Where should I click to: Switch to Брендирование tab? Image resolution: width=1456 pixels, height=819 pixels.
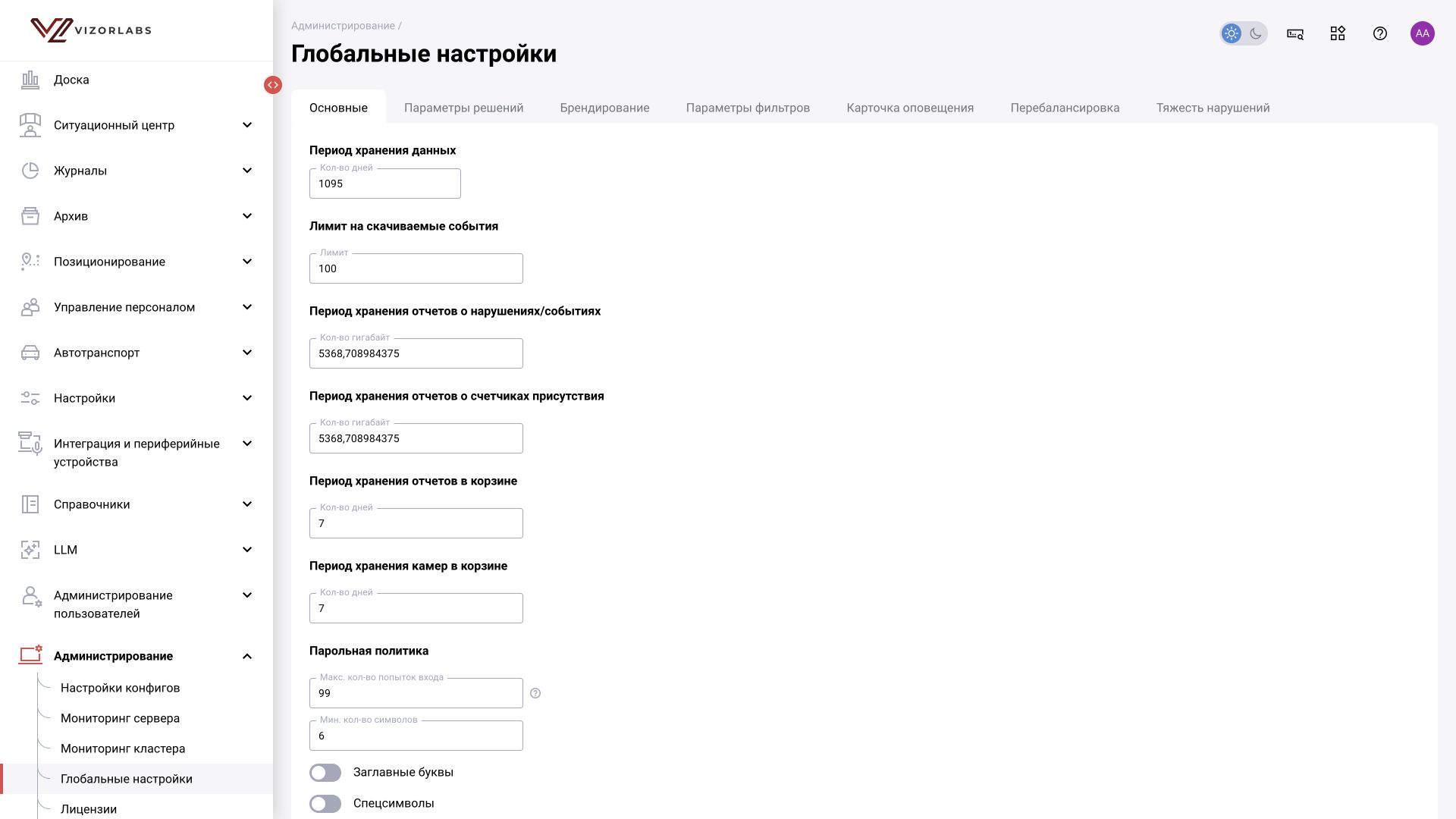pos(605,108)
